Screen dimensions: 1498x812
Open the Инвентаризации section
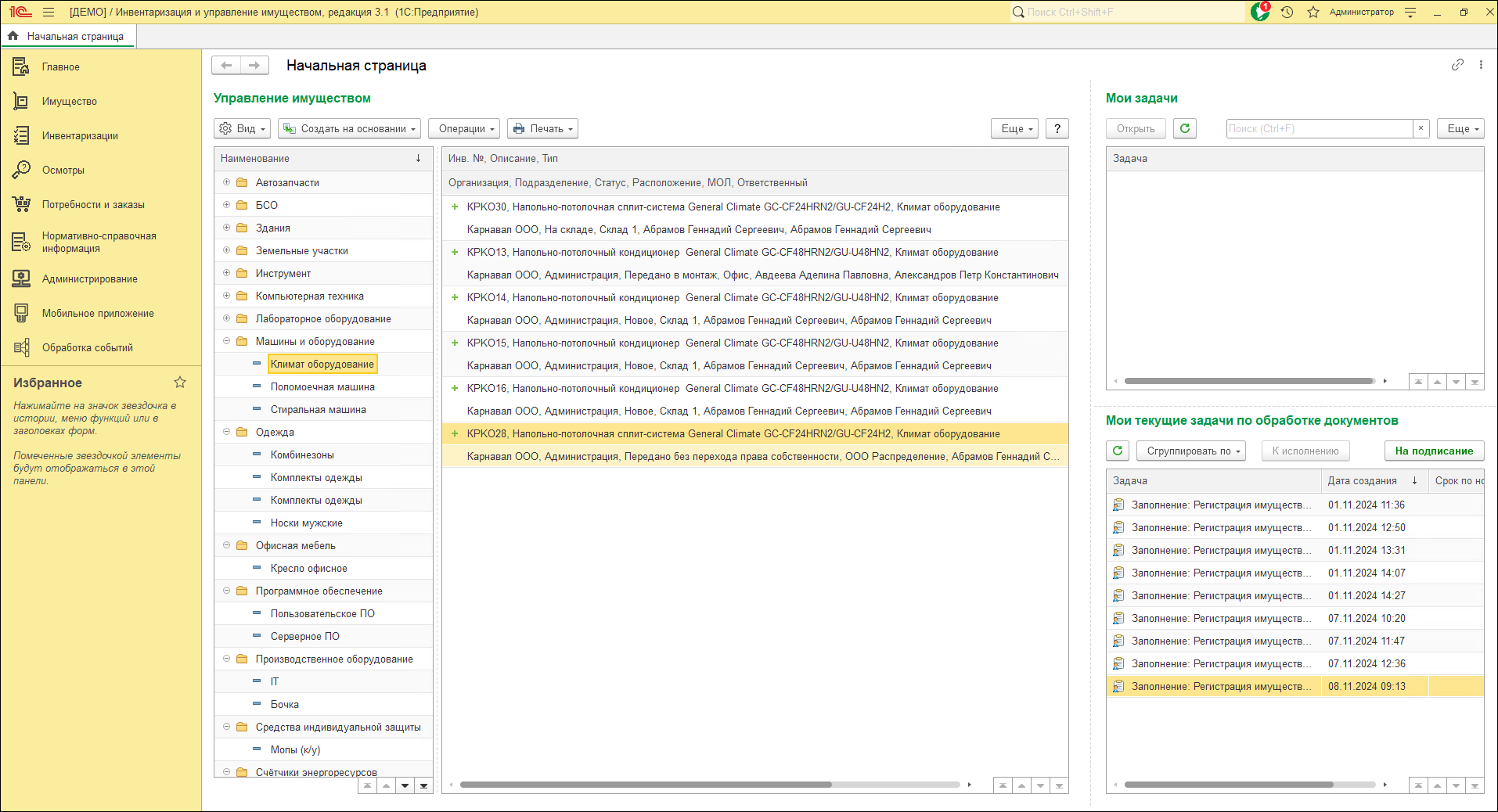pos(80,135)
